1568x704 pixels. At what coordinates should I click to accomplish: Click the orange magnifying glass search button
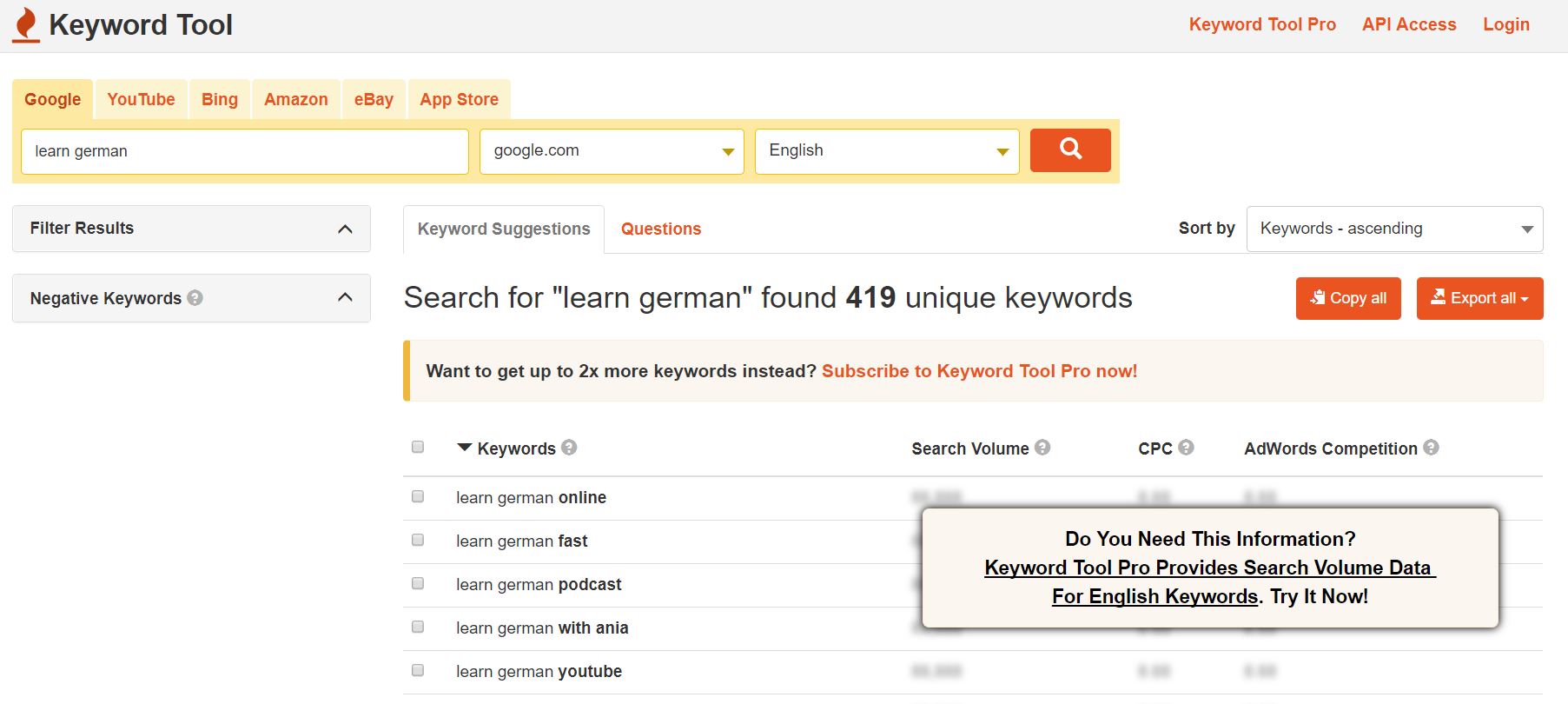pos(1070,150)
